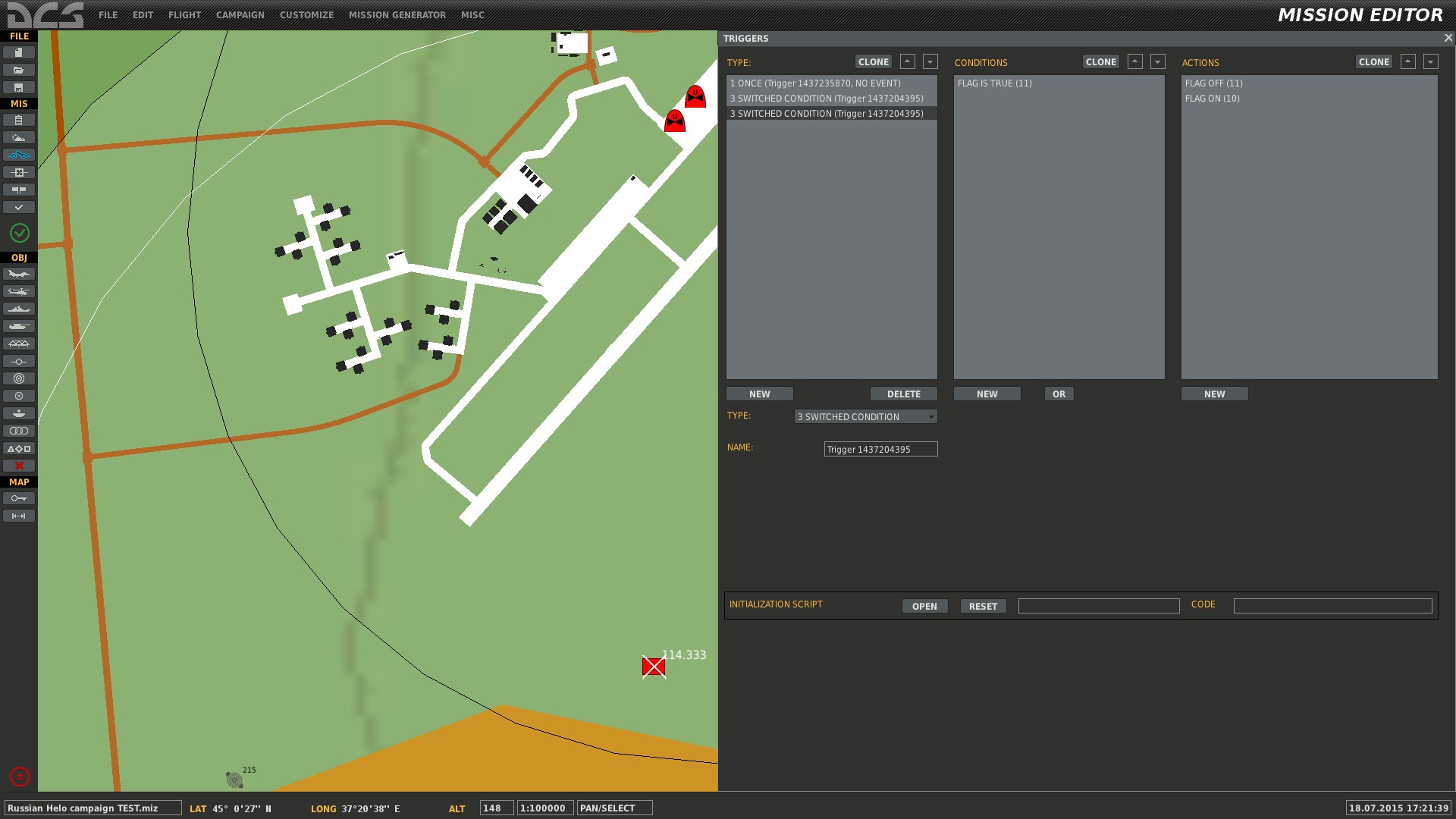Open the FLIGHT menu

coord(184,15)
